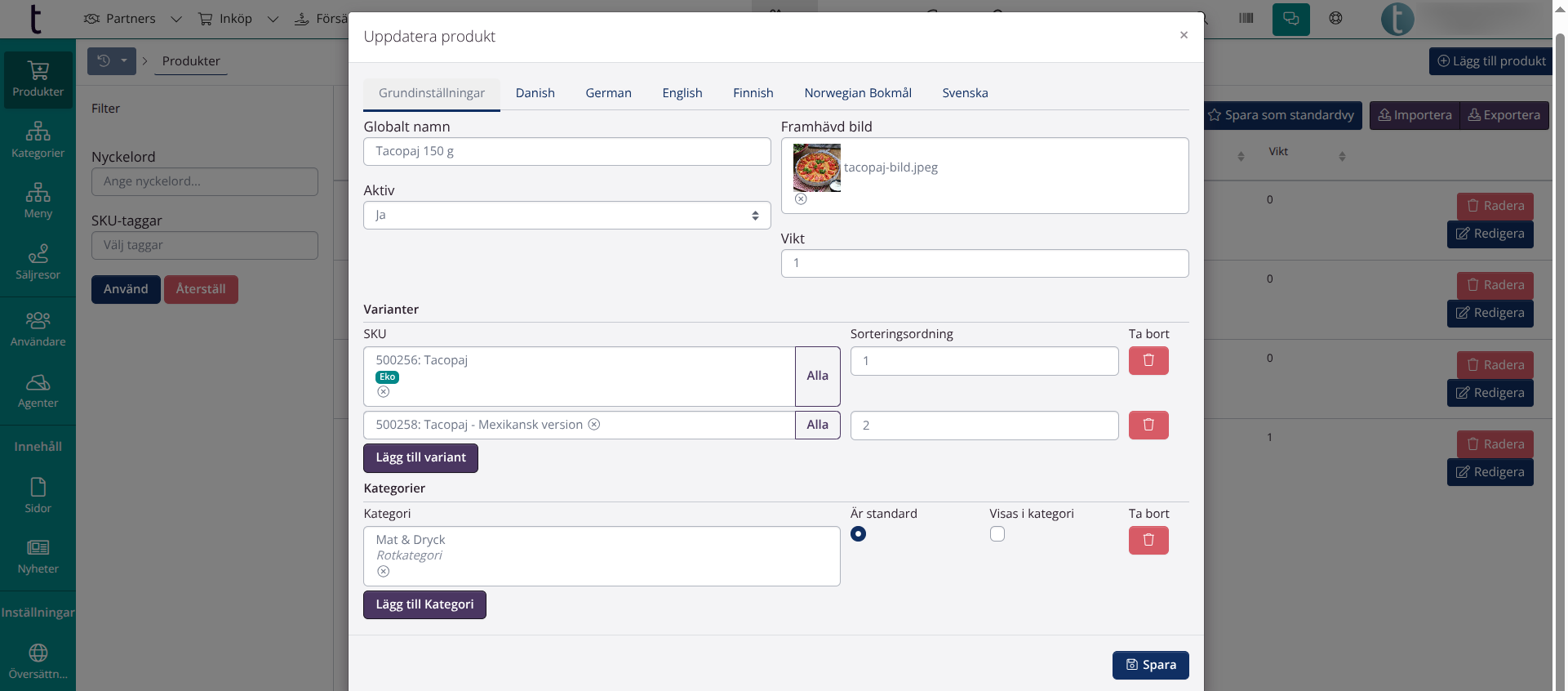Switch to Grundinställningar tab

pos(432,93)
